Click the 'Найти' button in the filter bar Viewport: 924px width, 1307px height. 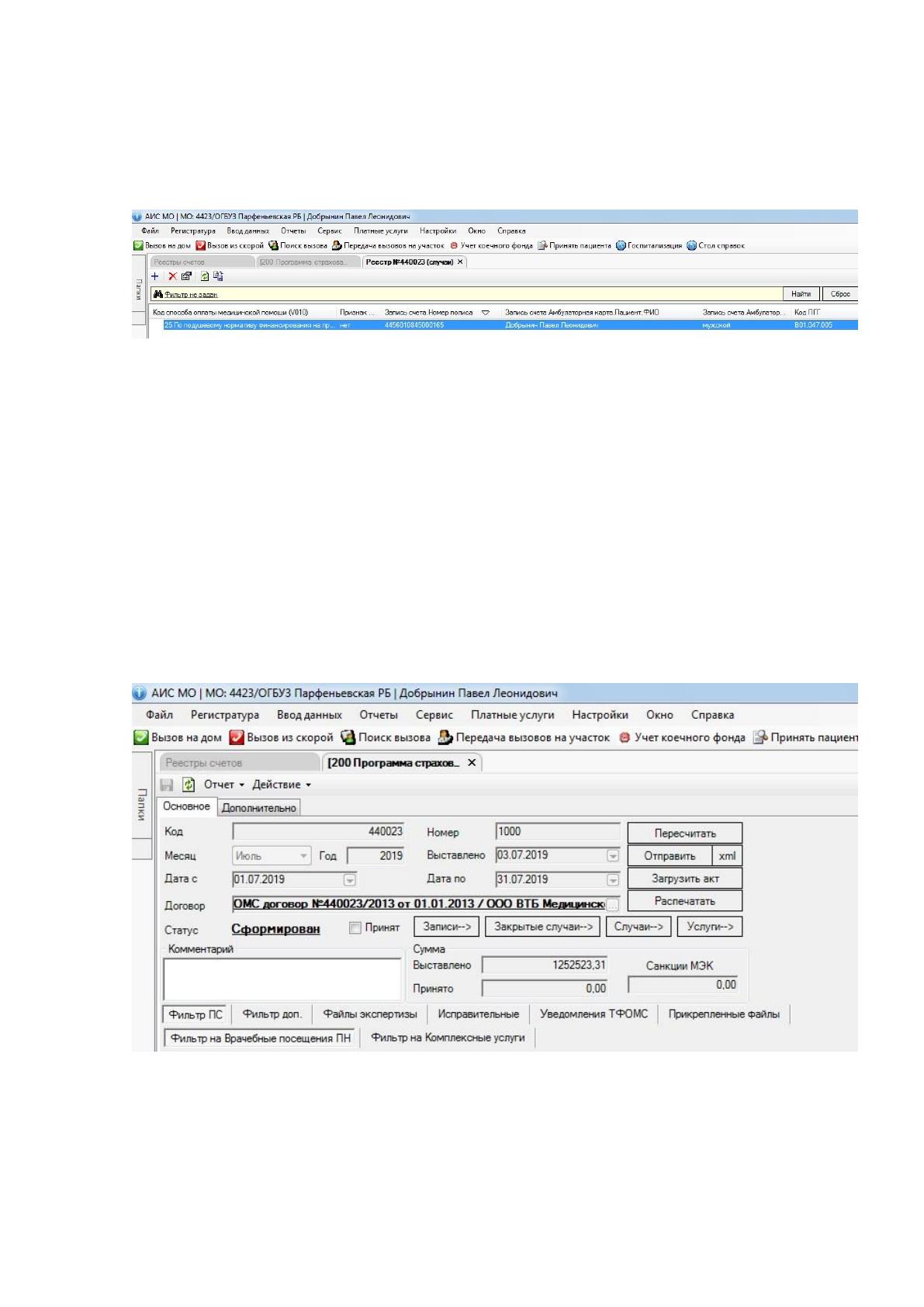coord(801,294)
